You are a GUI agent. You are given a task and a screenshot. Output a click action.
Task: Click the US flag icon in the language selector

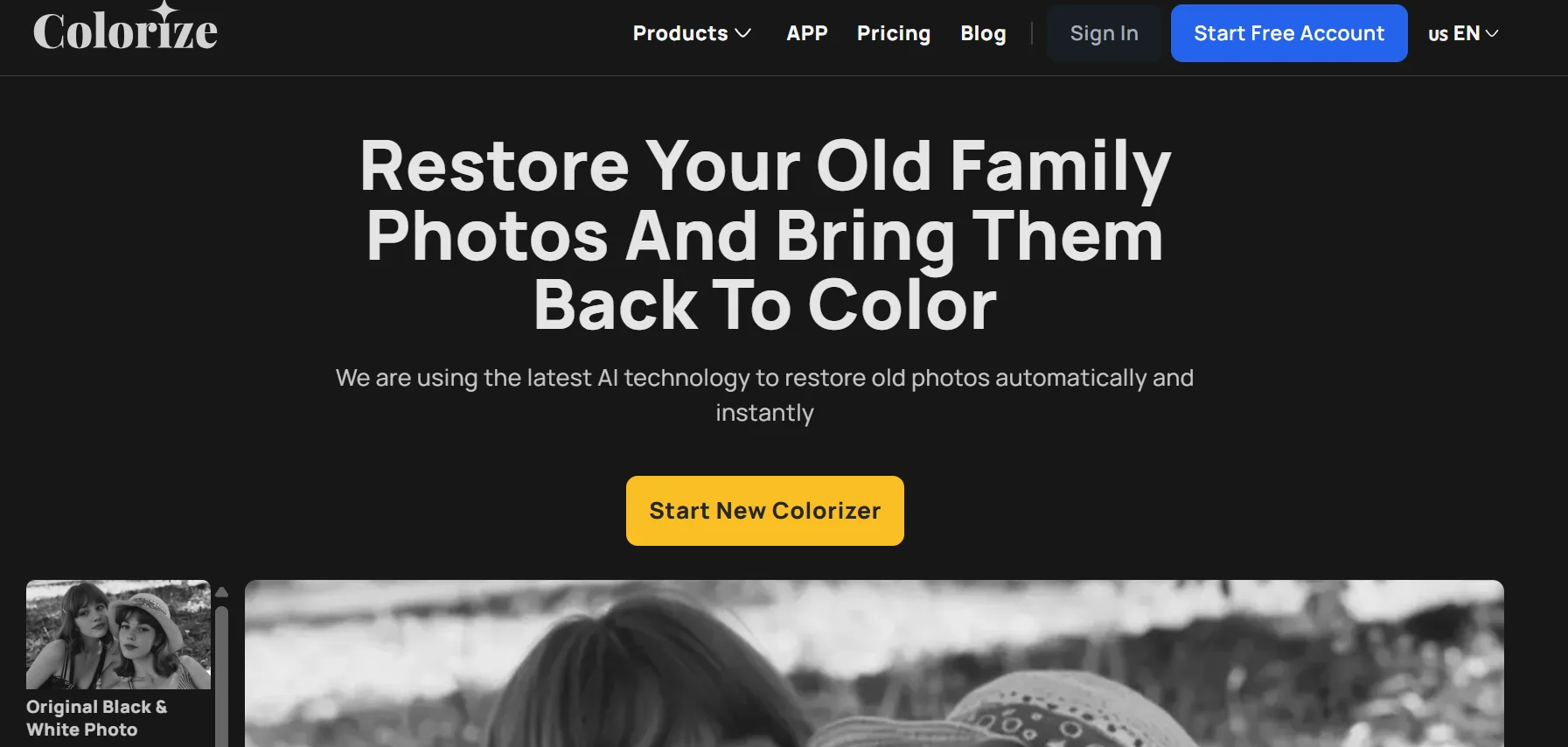tap(1438, 33)
